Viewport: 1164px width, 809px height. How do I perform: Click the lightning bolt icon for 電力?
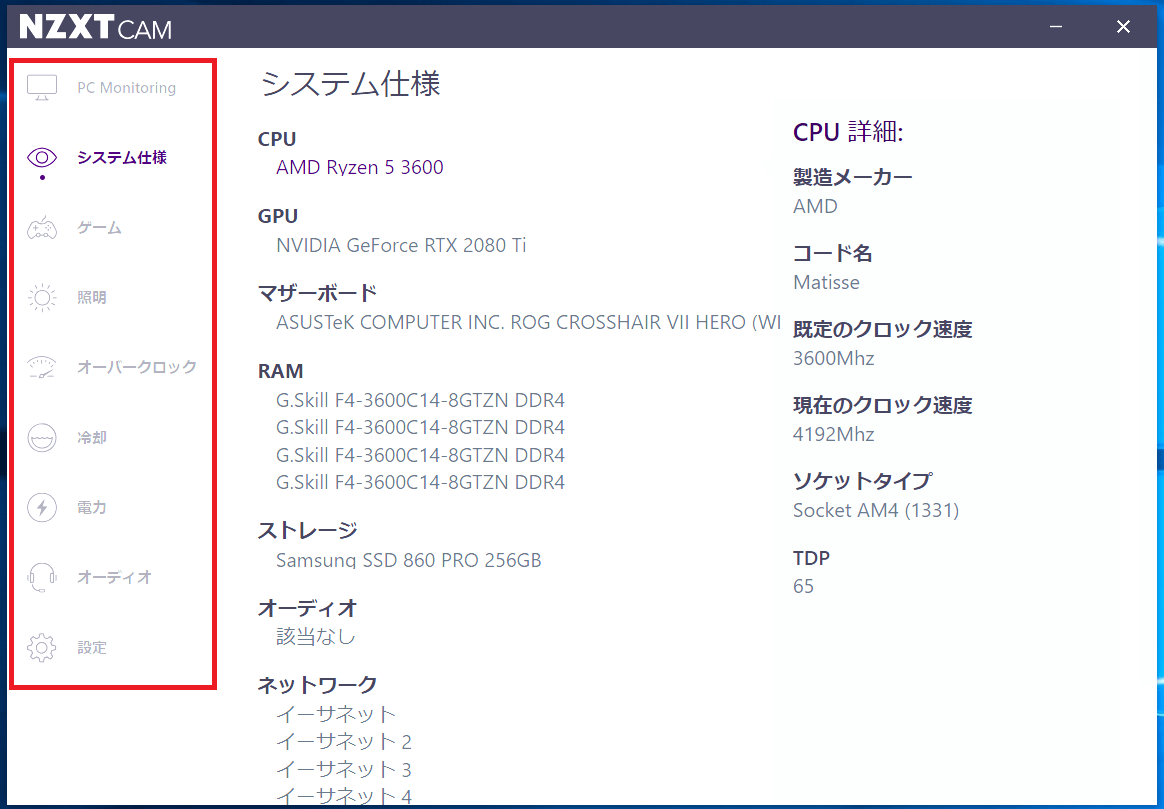[42, 508]
